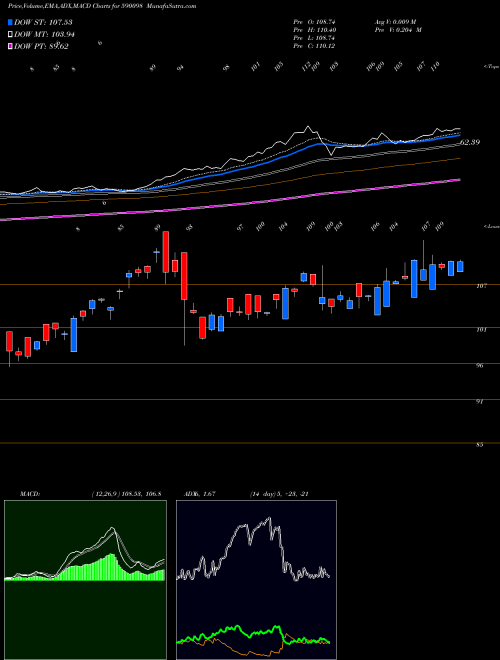Image resolution: width=500 pixels, height=660 pixels.
Task: Click the 'Pre V: 0.204 M' volume text
Action: [x=398, y=30]
